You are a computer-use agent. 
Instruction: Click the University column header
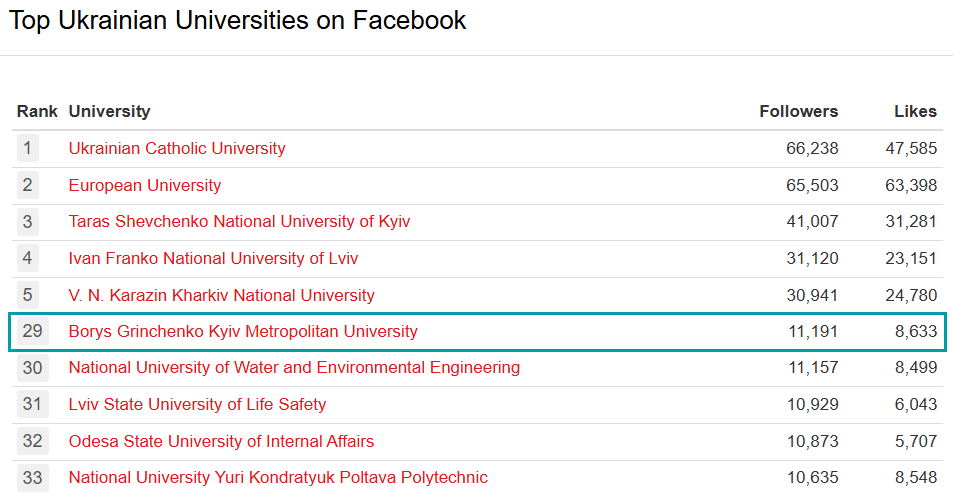(x=109, y=111)
